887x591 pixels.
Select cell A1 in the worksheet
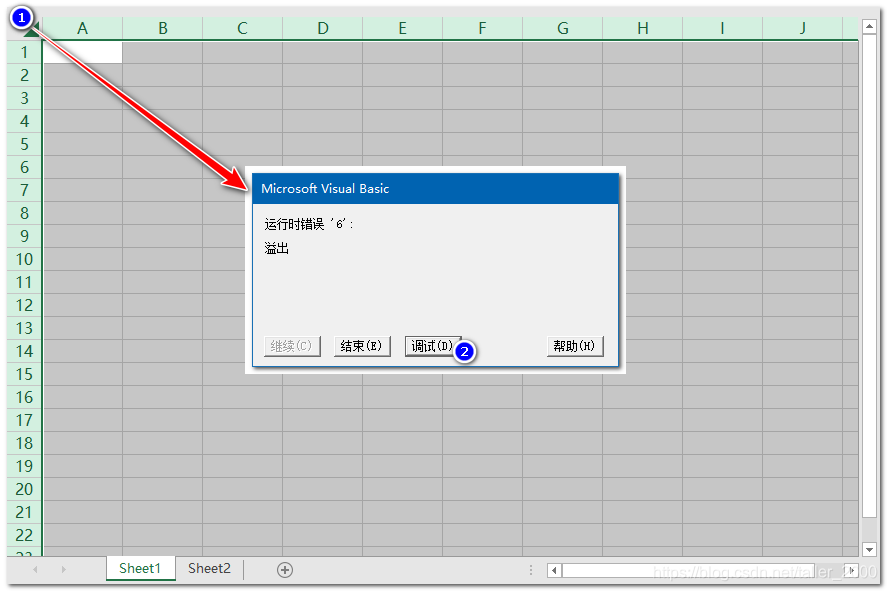pyautogui.click(x=82, y=51)
